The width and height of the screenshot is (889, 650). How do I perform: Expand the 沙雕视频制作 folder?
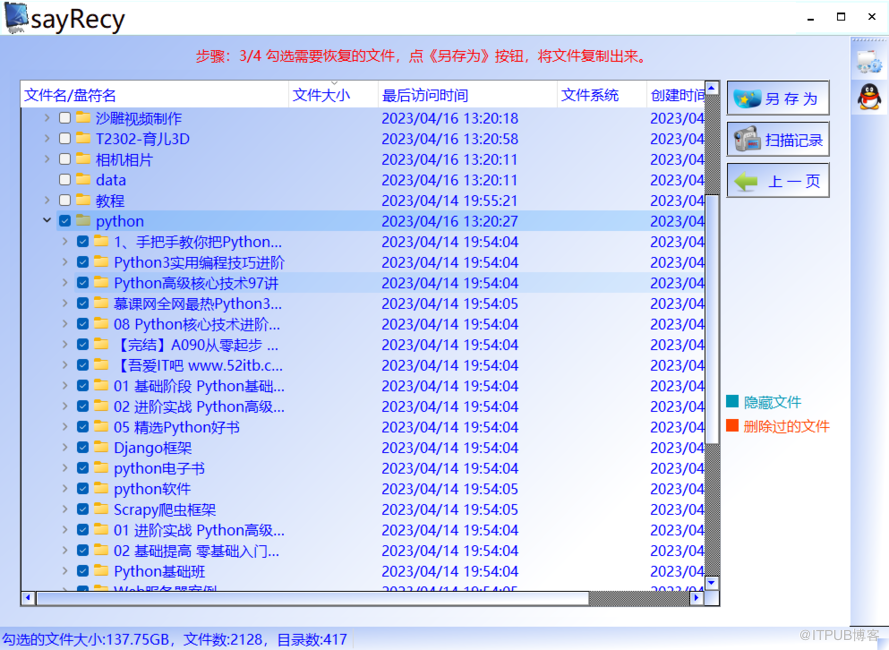pos(47,118)
